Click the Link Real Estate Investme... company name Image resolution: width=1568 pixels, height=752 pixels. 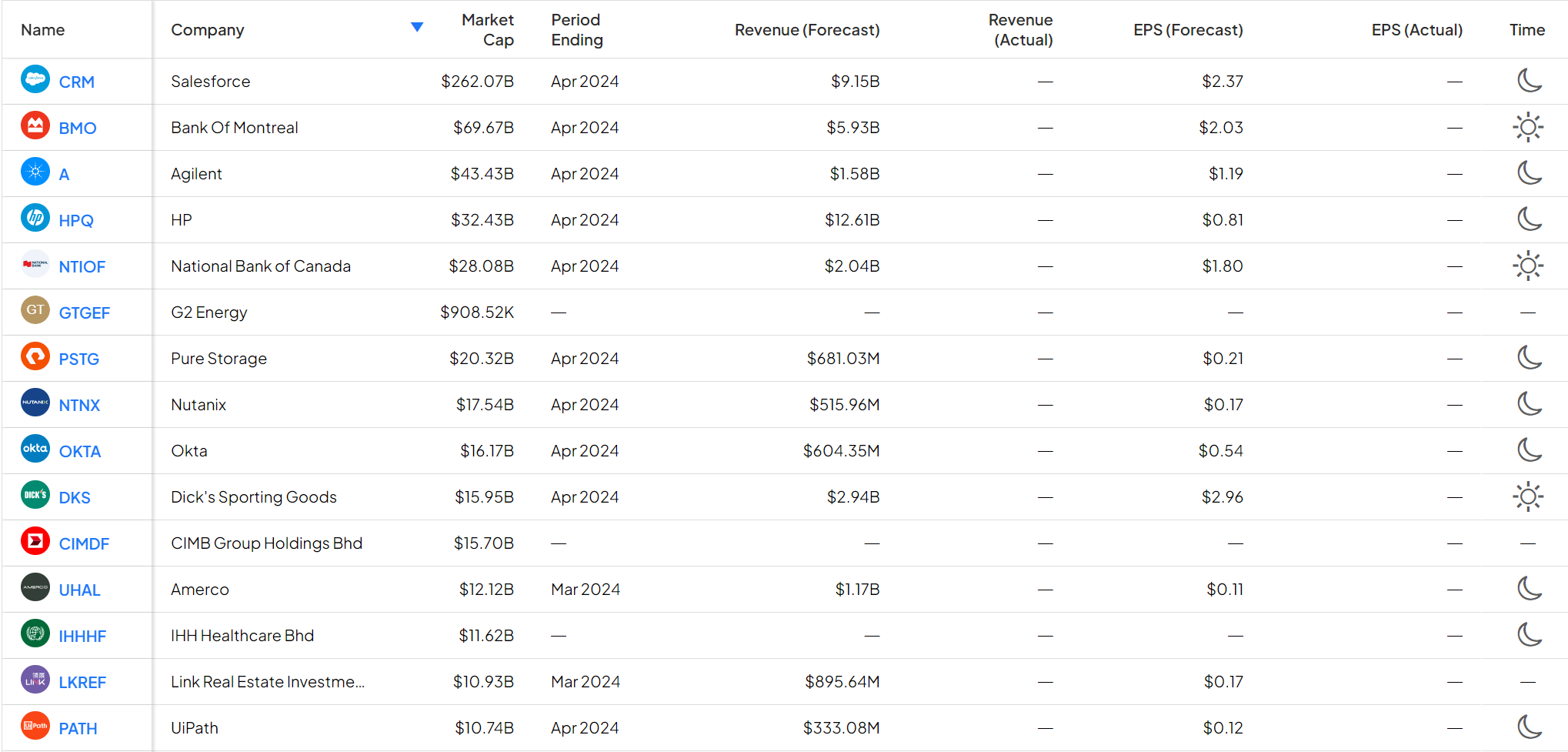pyautogui.click(x=268, y=681)
